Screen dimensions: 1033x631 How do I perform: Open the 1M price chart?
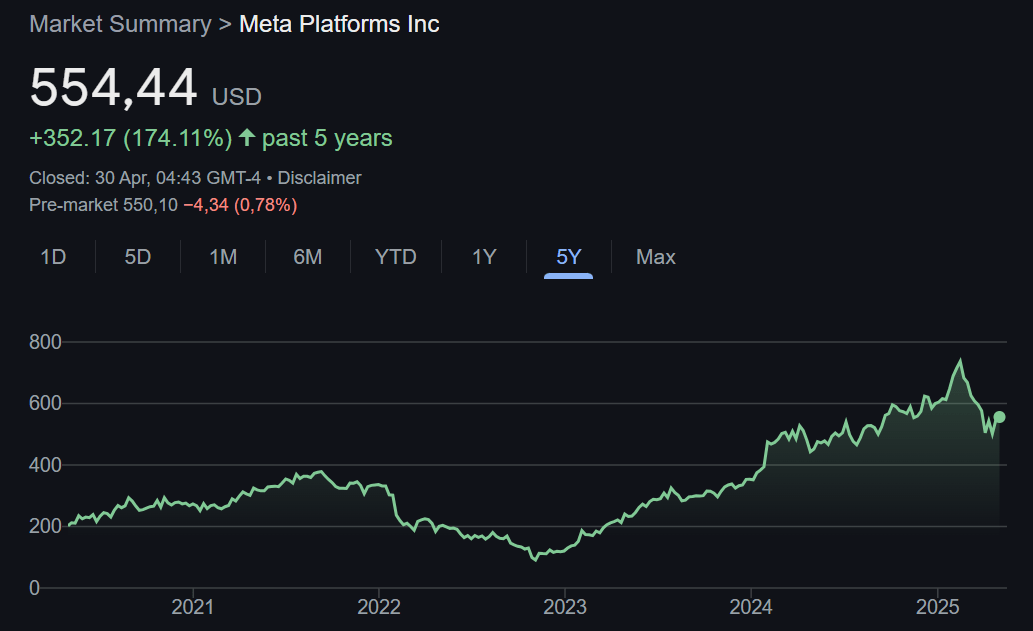222,257
